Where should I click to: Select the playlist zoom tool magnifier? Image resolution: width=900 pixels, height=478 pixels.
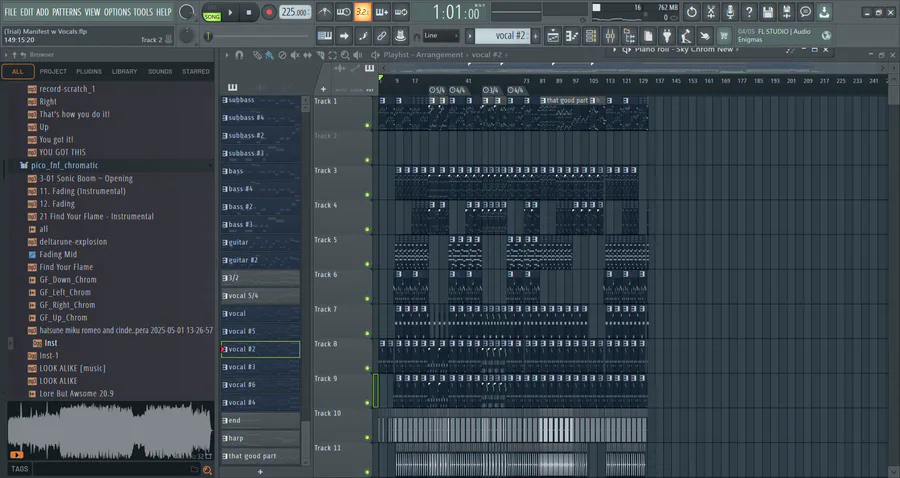[345, 55]
